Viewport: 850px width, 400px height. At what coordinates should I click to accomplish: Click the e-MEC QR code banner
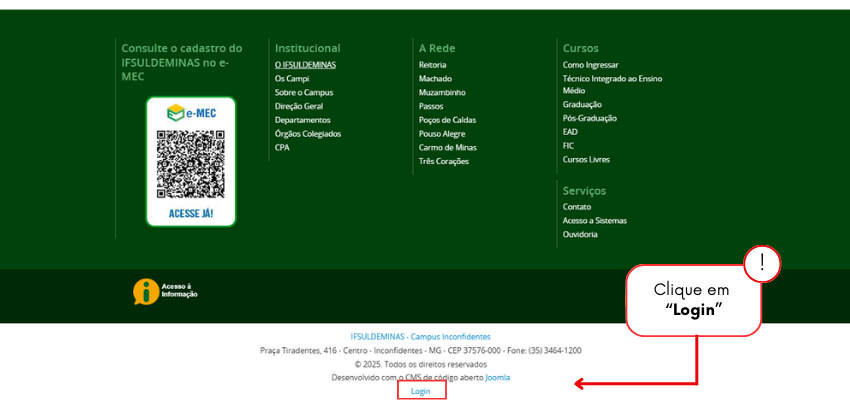click(x=190, y=161)
